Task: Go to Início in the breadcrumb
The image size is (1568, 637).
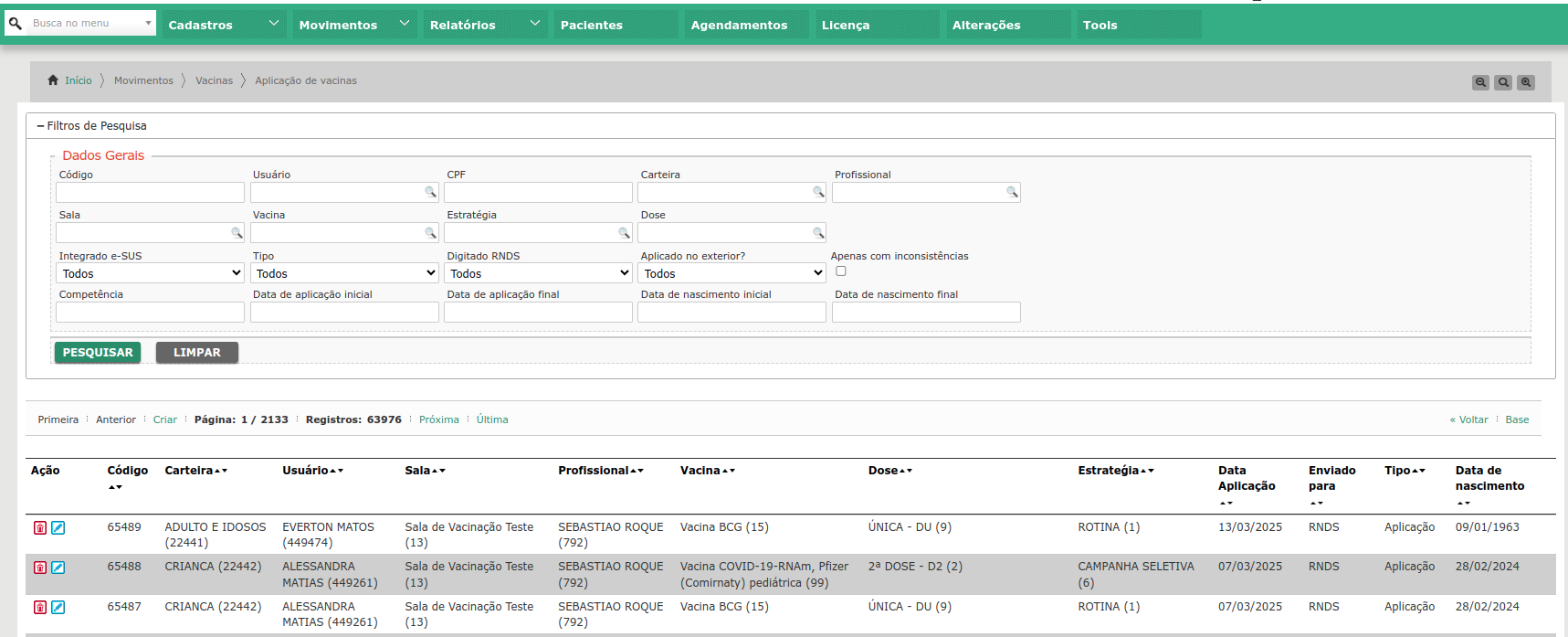Action: pos(79,80)
